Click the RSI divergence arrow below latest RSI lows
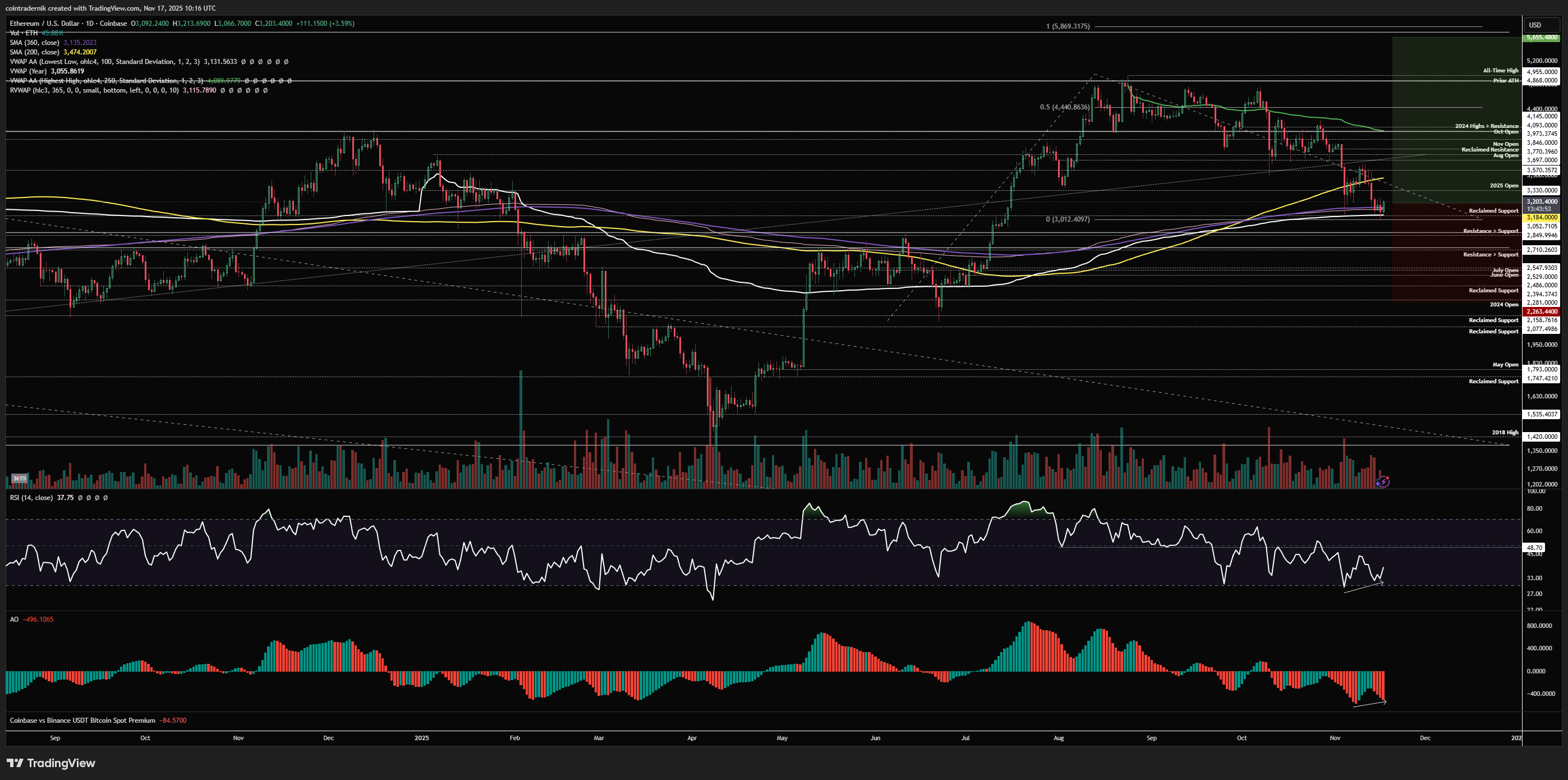This screenshot has height=780, width=1568. point(1363,587)
